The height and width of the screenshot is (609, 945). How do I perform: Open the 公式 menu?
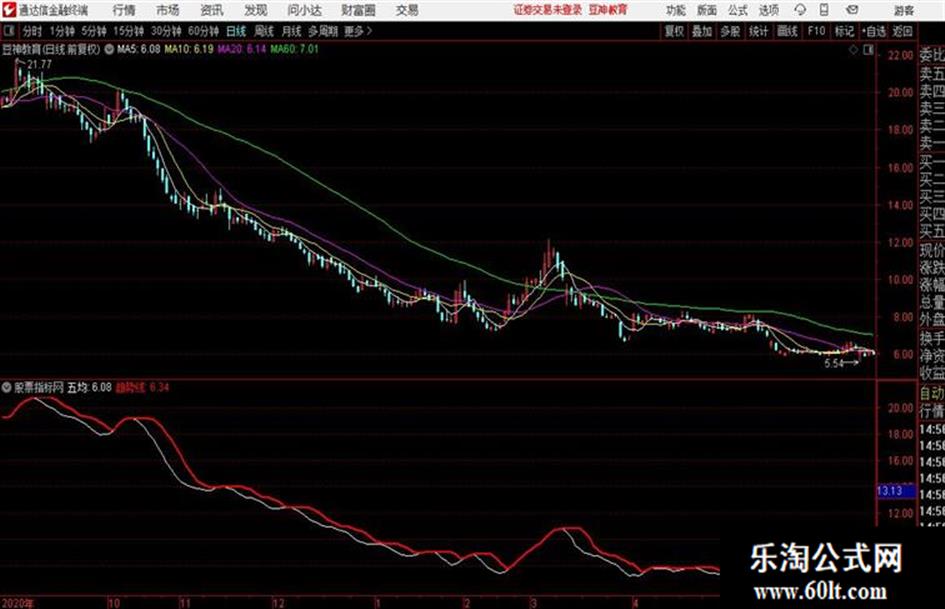[738, 10]
